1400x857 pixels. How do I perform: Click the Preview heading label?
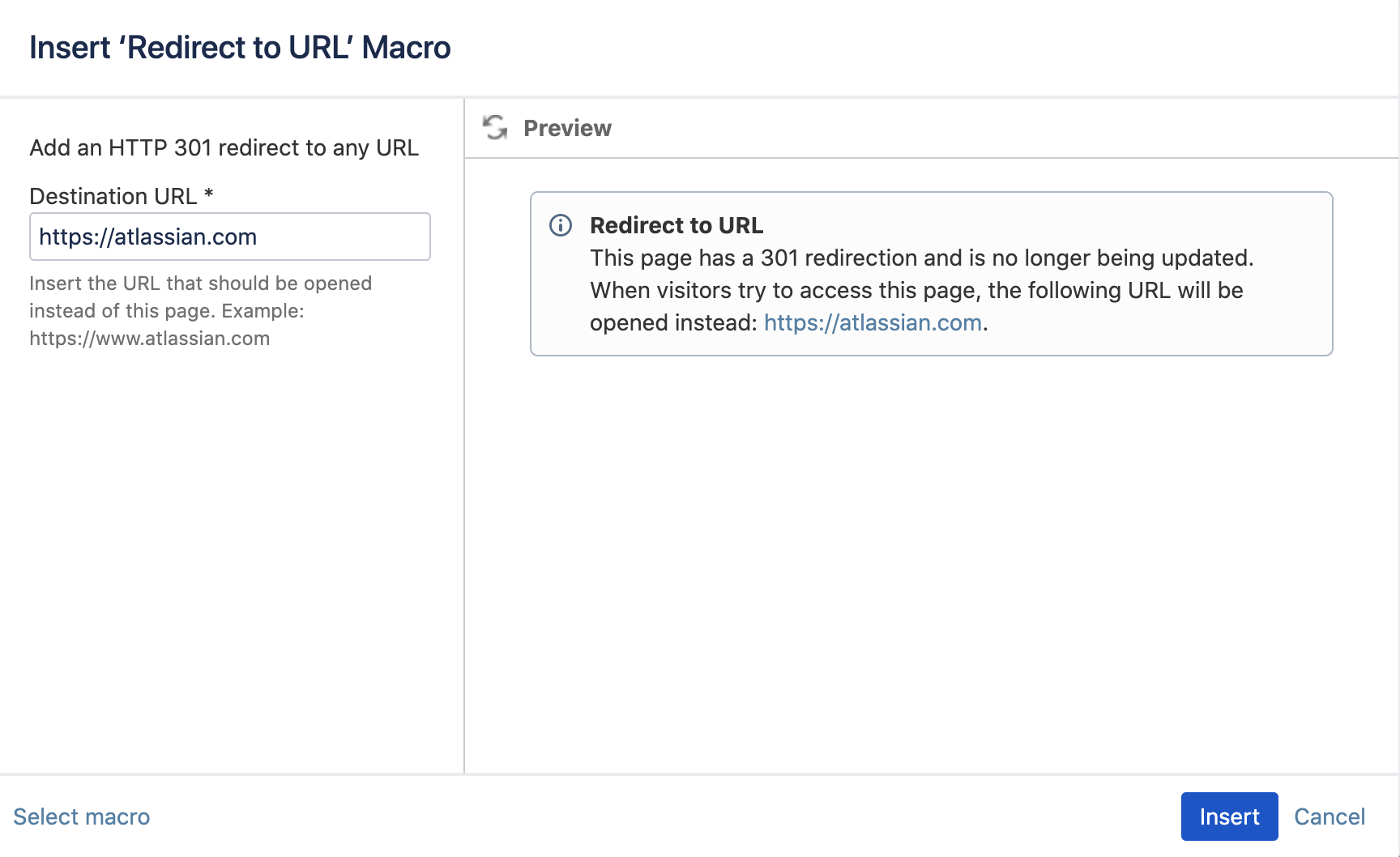[567, 128]
